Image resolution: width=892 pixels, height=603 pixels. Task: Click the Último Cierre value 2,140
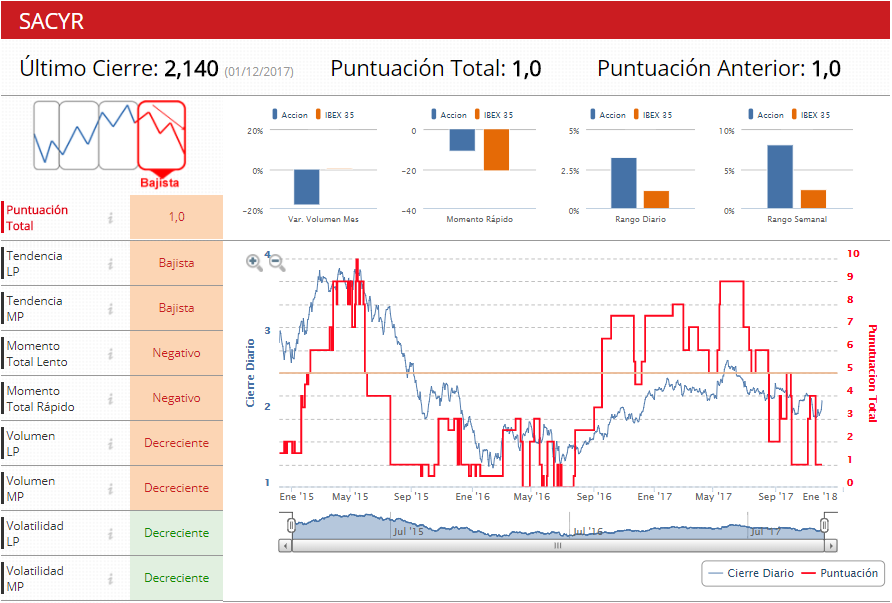tap(191, 69)
